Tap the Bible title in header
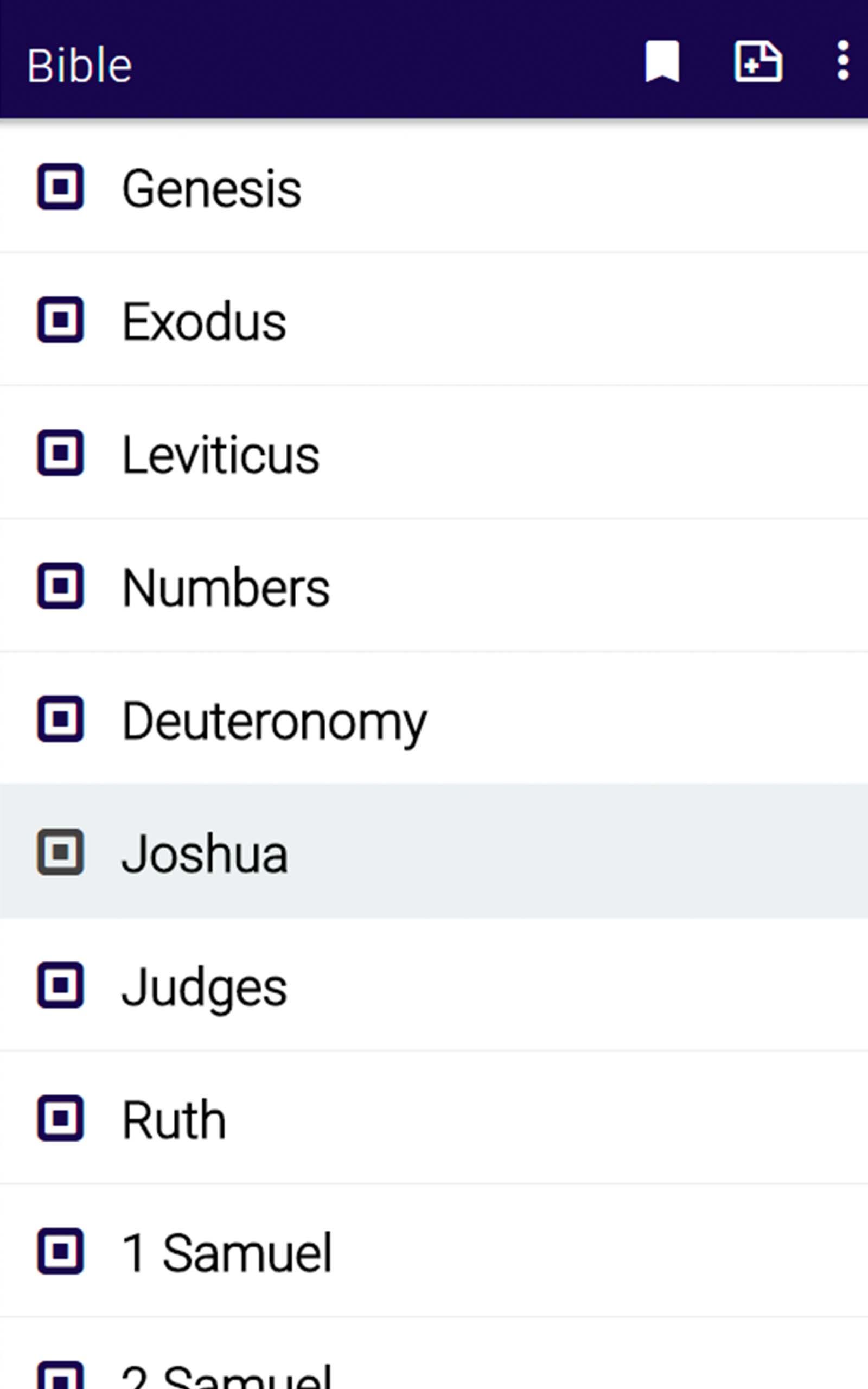The width and height of the screenshot is (868, 1389). pyautogui.click(x=80, y=65)
